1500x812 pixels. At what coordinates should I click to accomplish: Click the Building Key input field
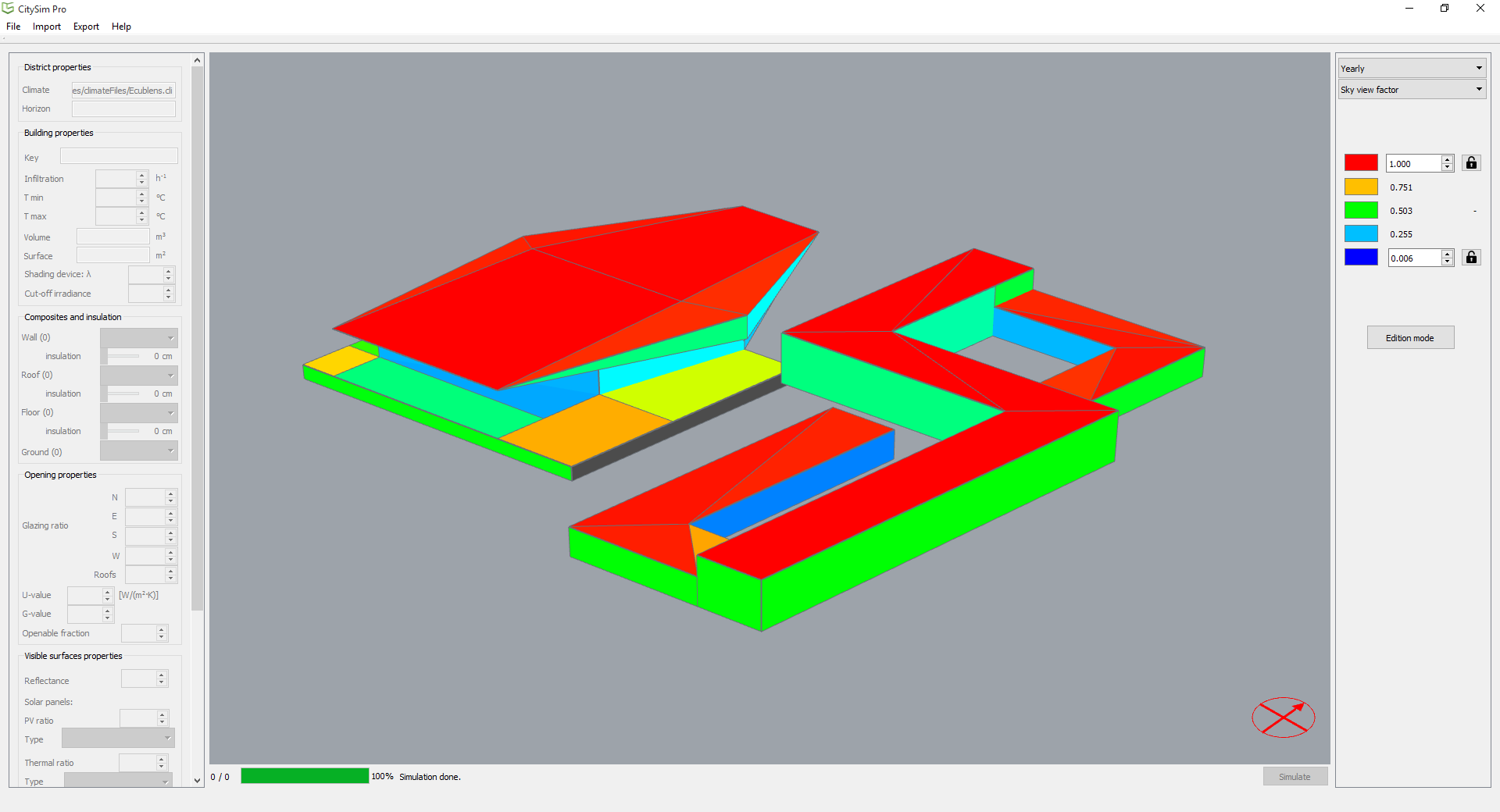click(x=119, y=157)
